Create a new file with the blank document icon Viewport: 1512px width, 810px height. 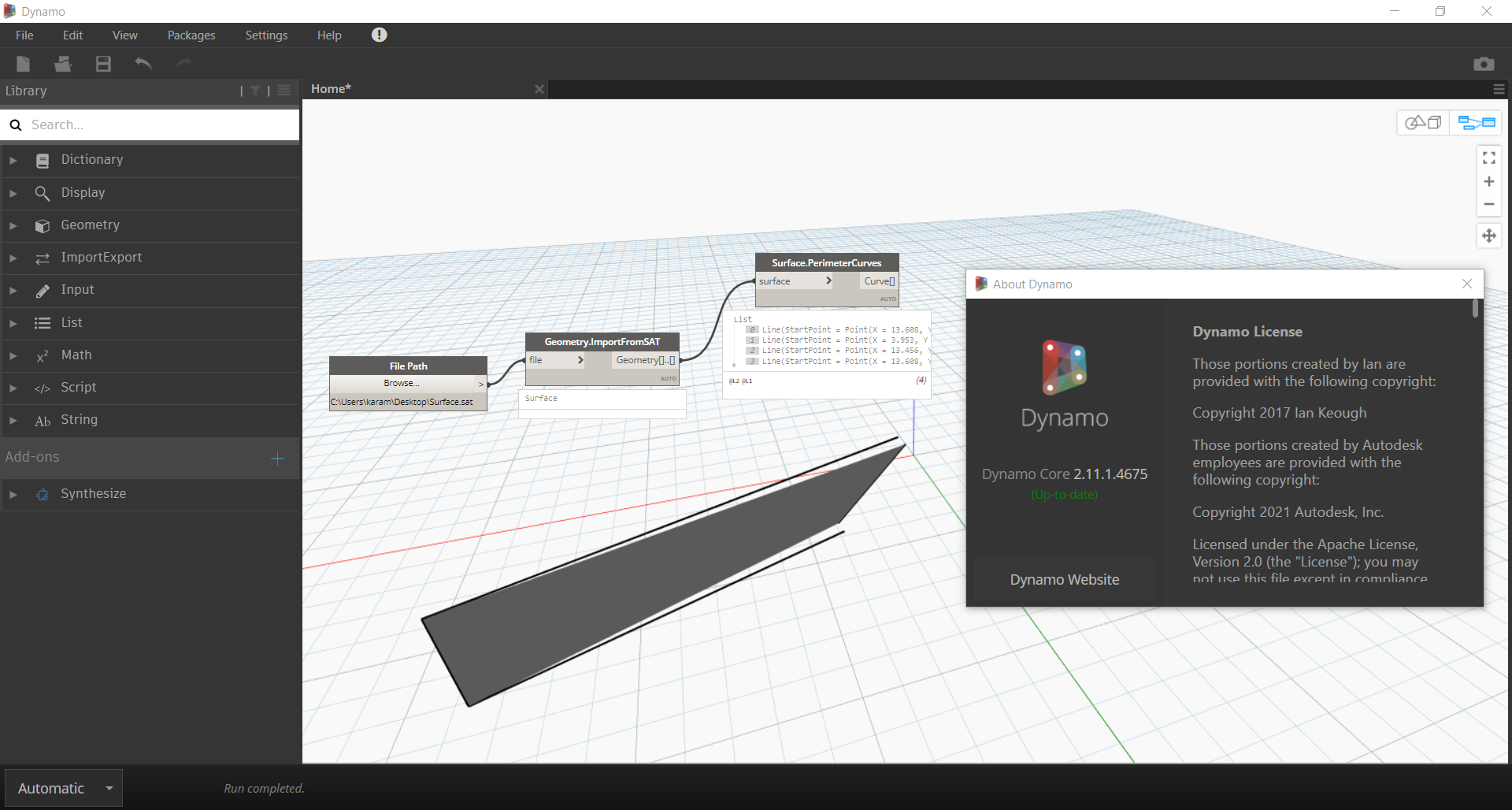tap(22, 64)
